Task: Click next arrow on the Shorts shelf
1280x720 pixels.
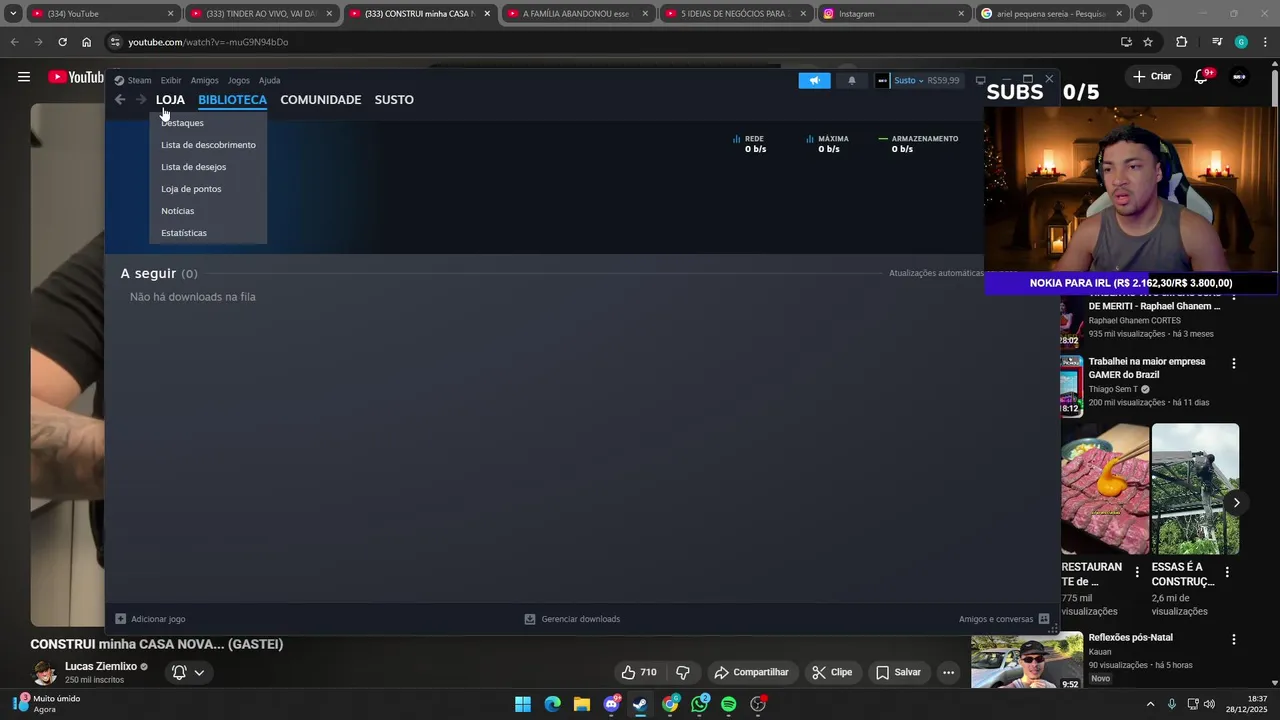Action: 1236,503
